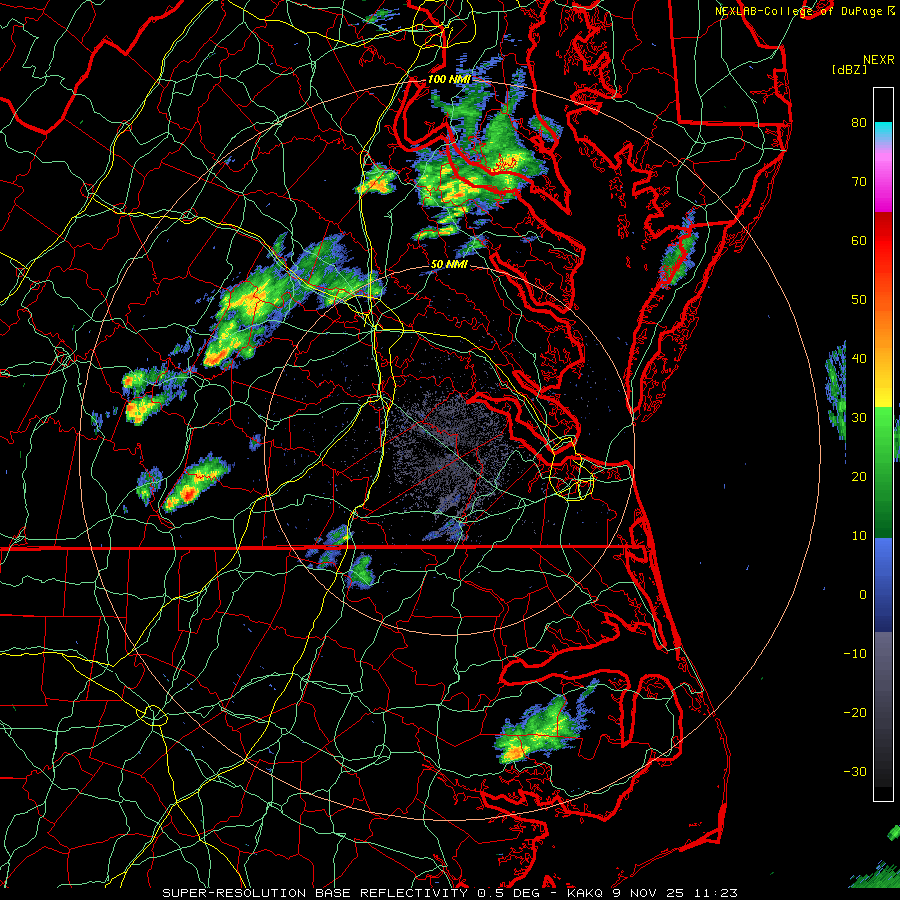Screen dimensions: 900x900
Task: Click the 80 dBZ legend value
Action: (859, 123)
